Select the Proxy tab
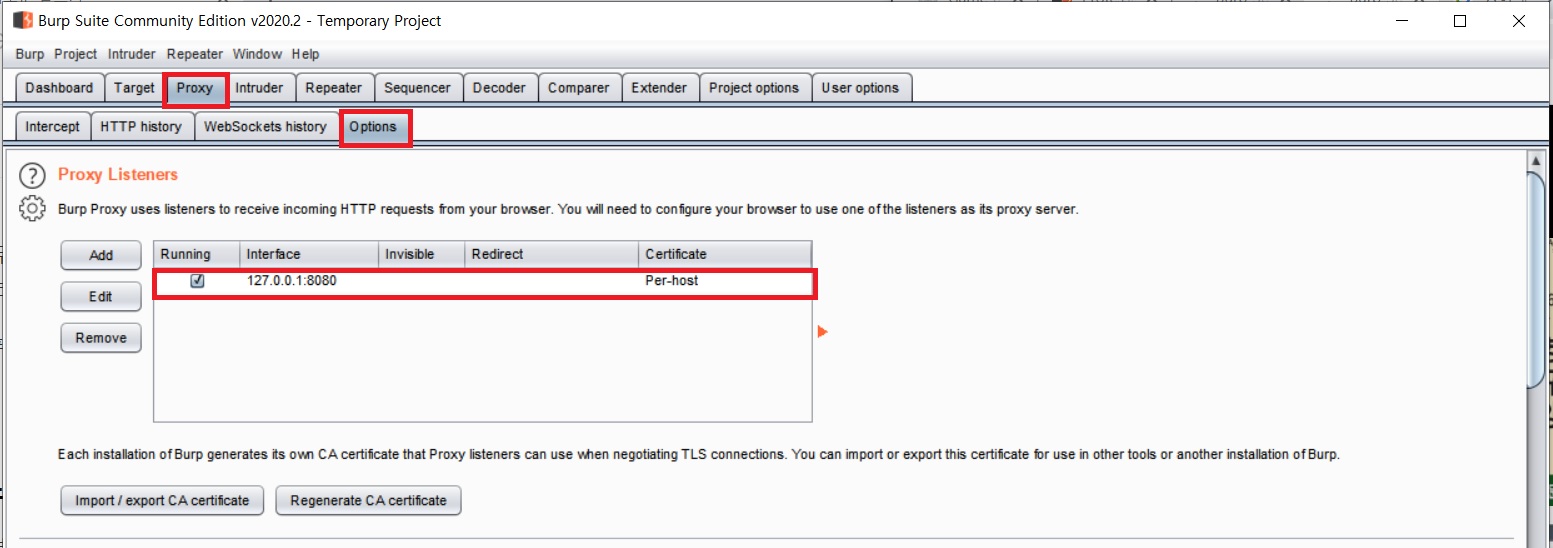 pyautogui.click(x=195, y=88)
